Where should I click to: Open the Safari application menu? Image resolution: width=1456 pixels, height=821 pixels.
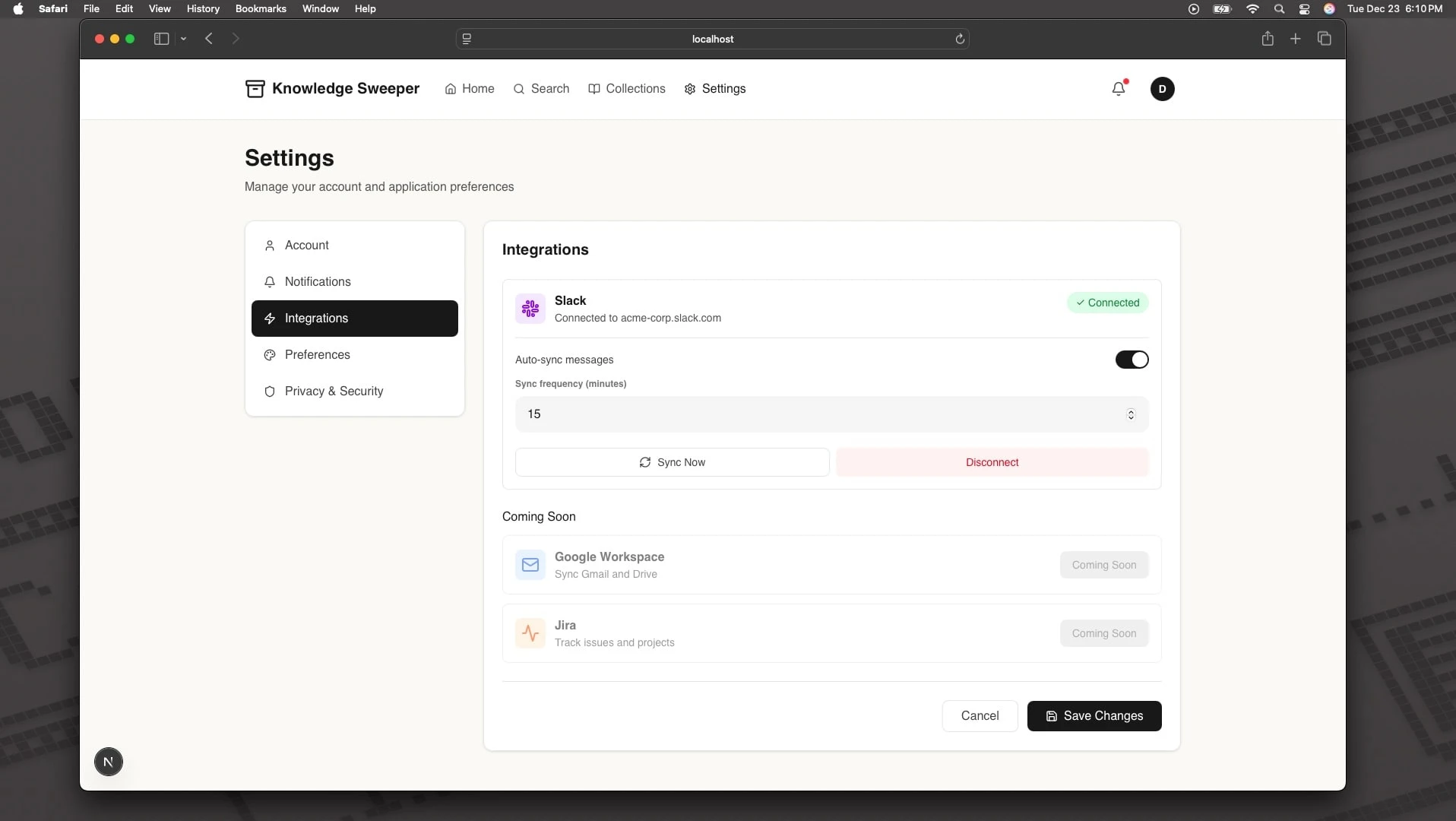(53, 9)
